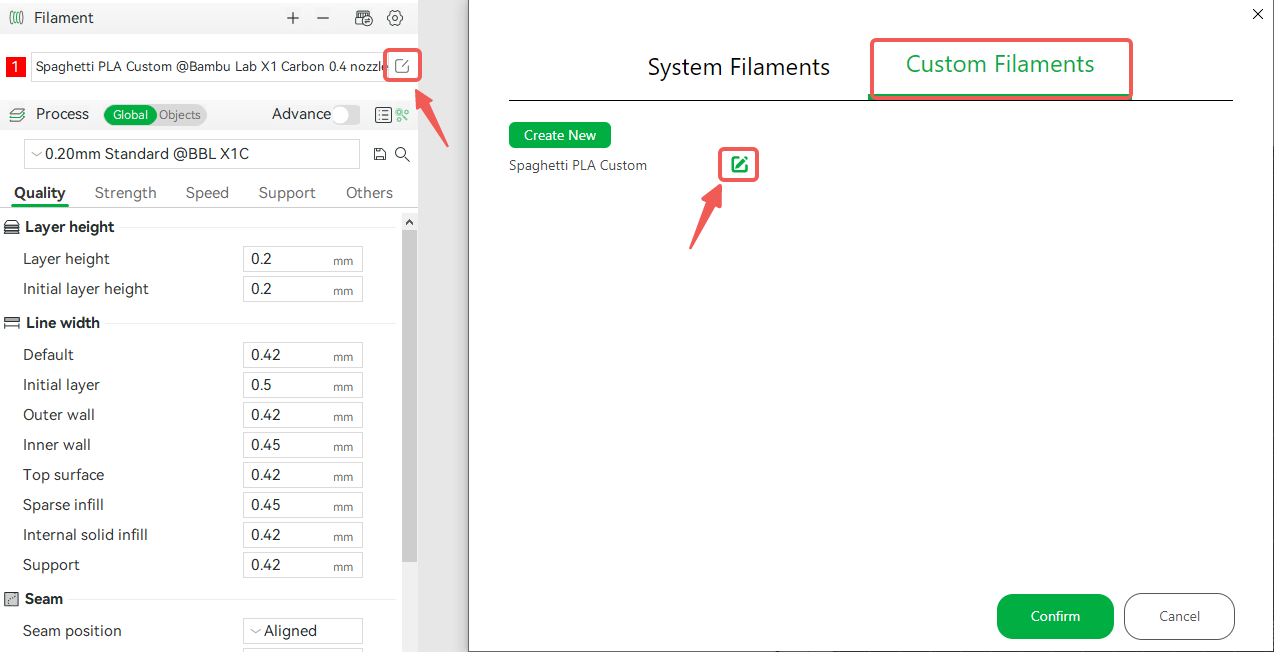Edit the Top surface line width field
The width and height of the screenshot is (1274, 652).
point(303,475)
